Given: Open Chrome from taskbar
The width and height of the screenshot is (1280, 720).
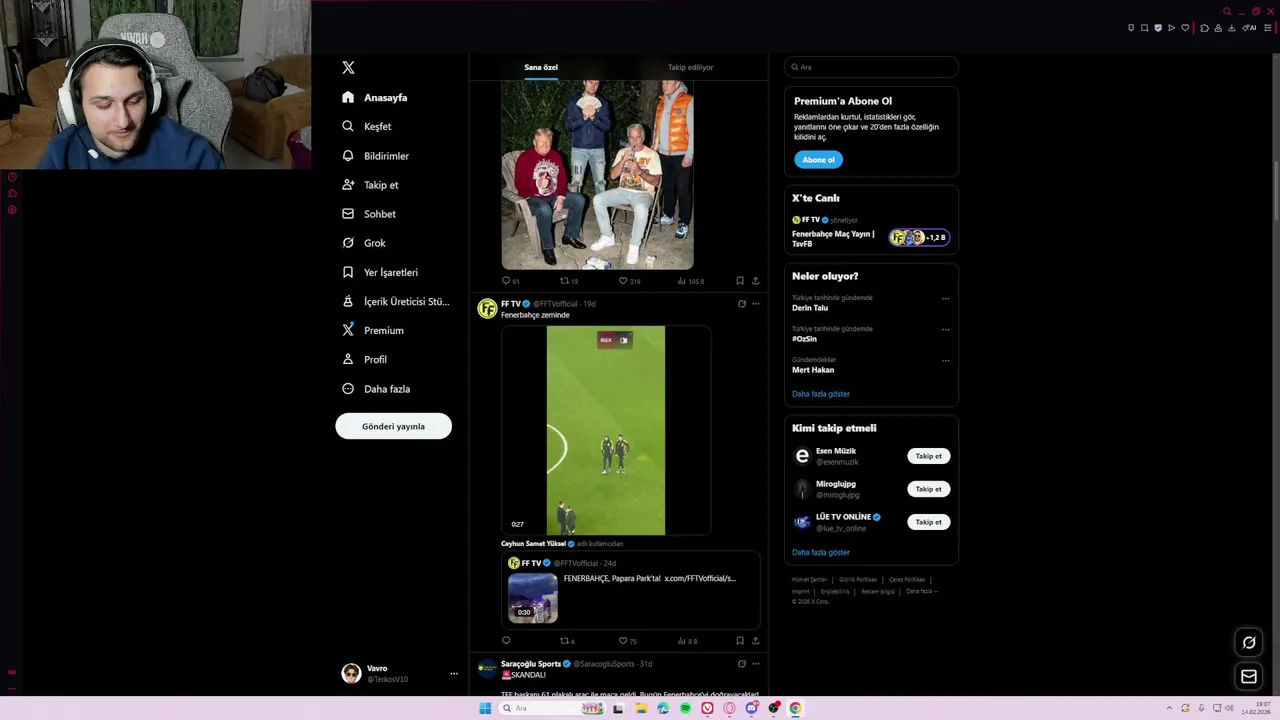Looking at the screenshot, I should pyautogui.click(x=795, y=708).
